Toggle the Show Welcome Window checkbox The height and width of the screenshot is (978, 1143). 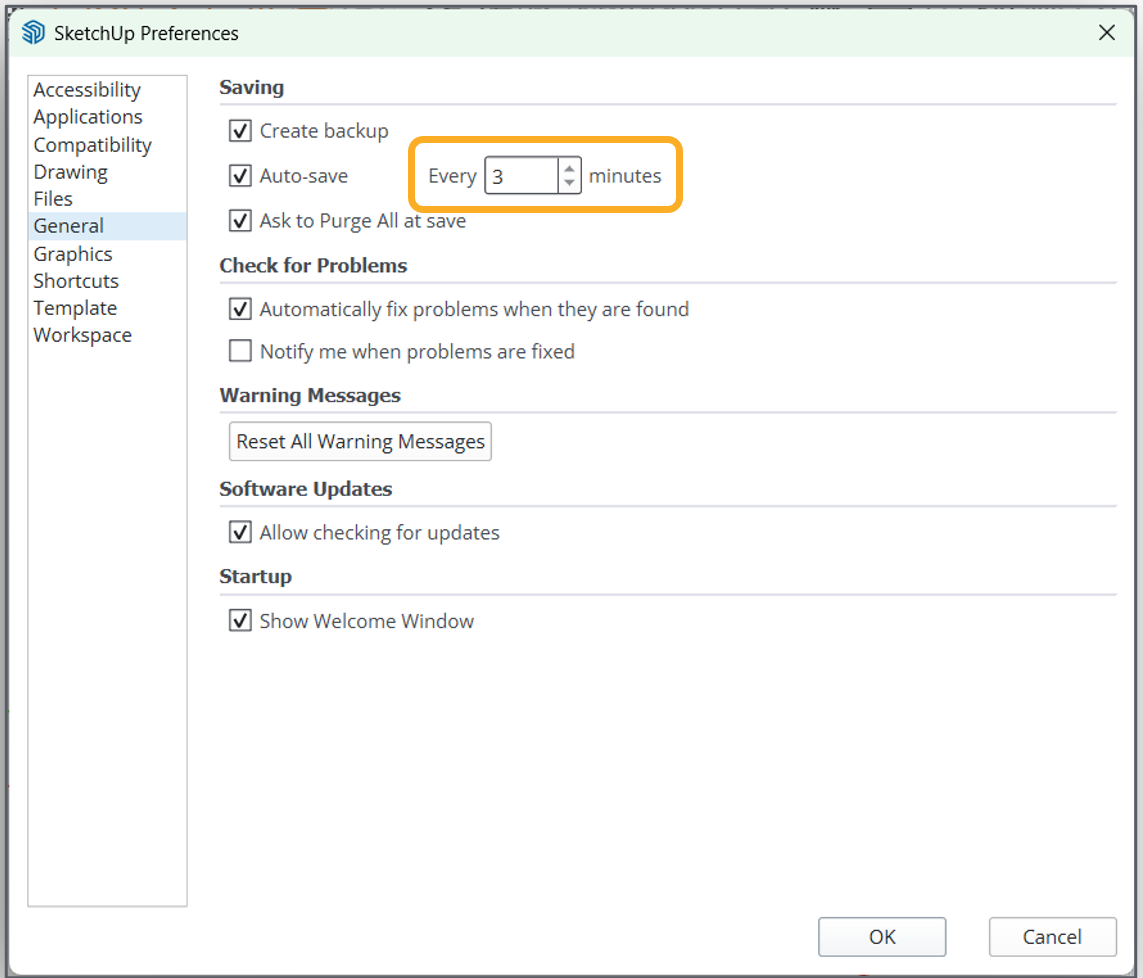tap(240, 621)
